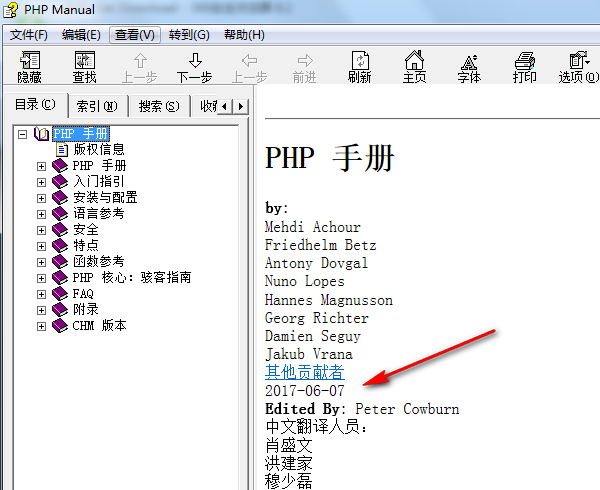This screenshot has width=600, height=490.
Task: Select the highlighted PHP 手册 root item
Action: coord(81,134)
